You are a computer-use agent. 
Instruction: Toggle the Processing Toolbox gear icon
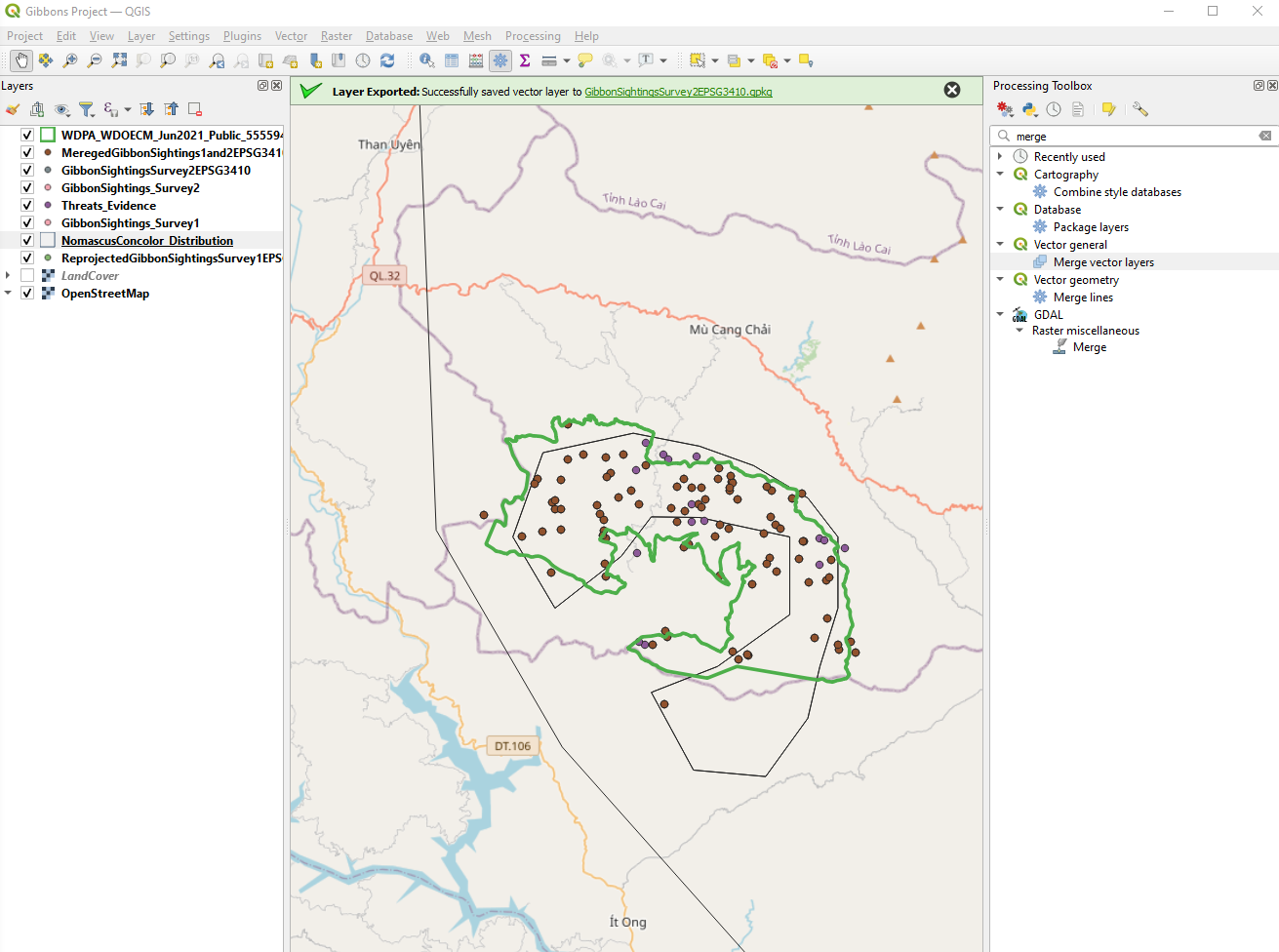click(500, 60)
